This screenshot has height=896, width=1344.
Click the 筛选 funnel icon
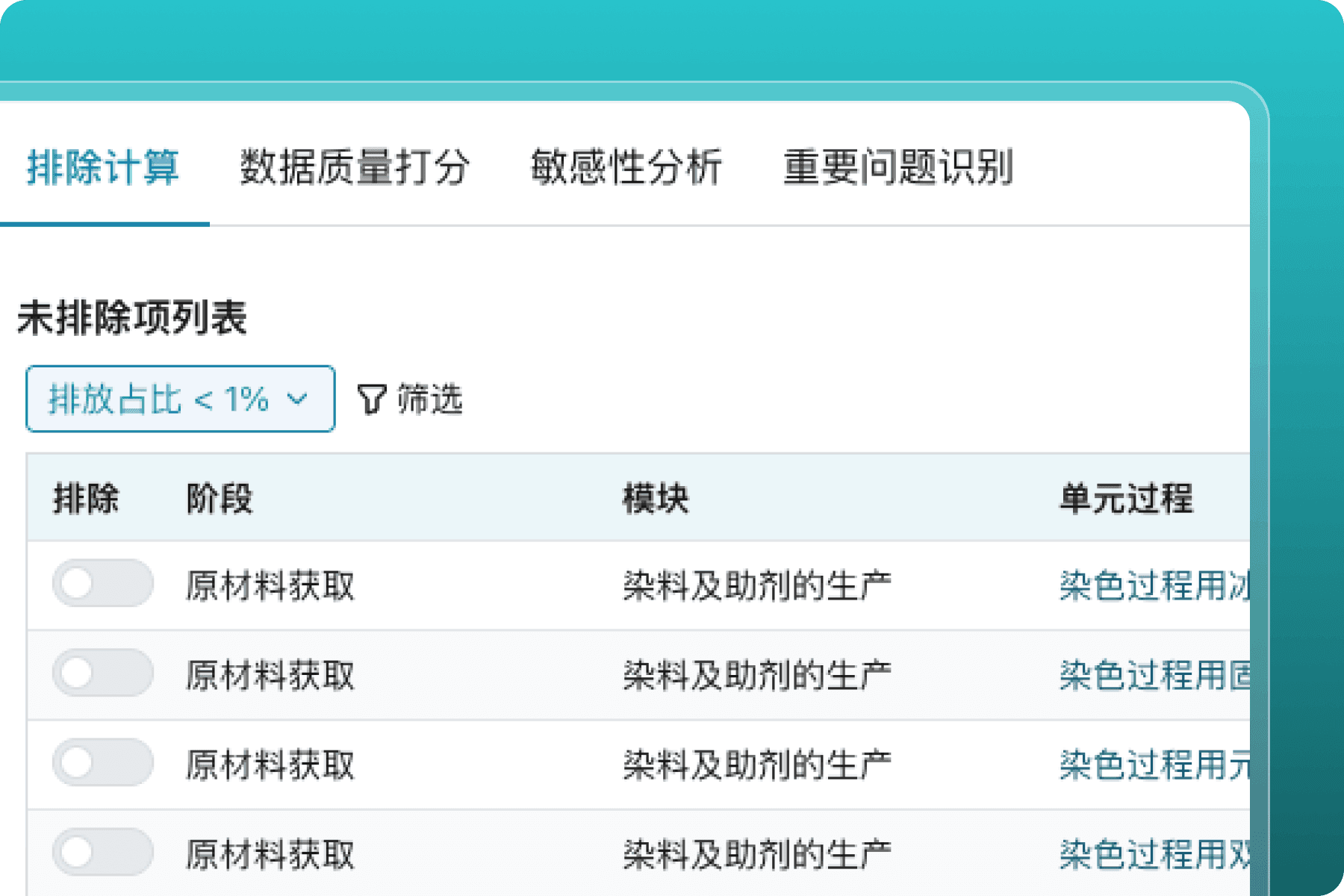pyautogui.click(x=371, y=399)
